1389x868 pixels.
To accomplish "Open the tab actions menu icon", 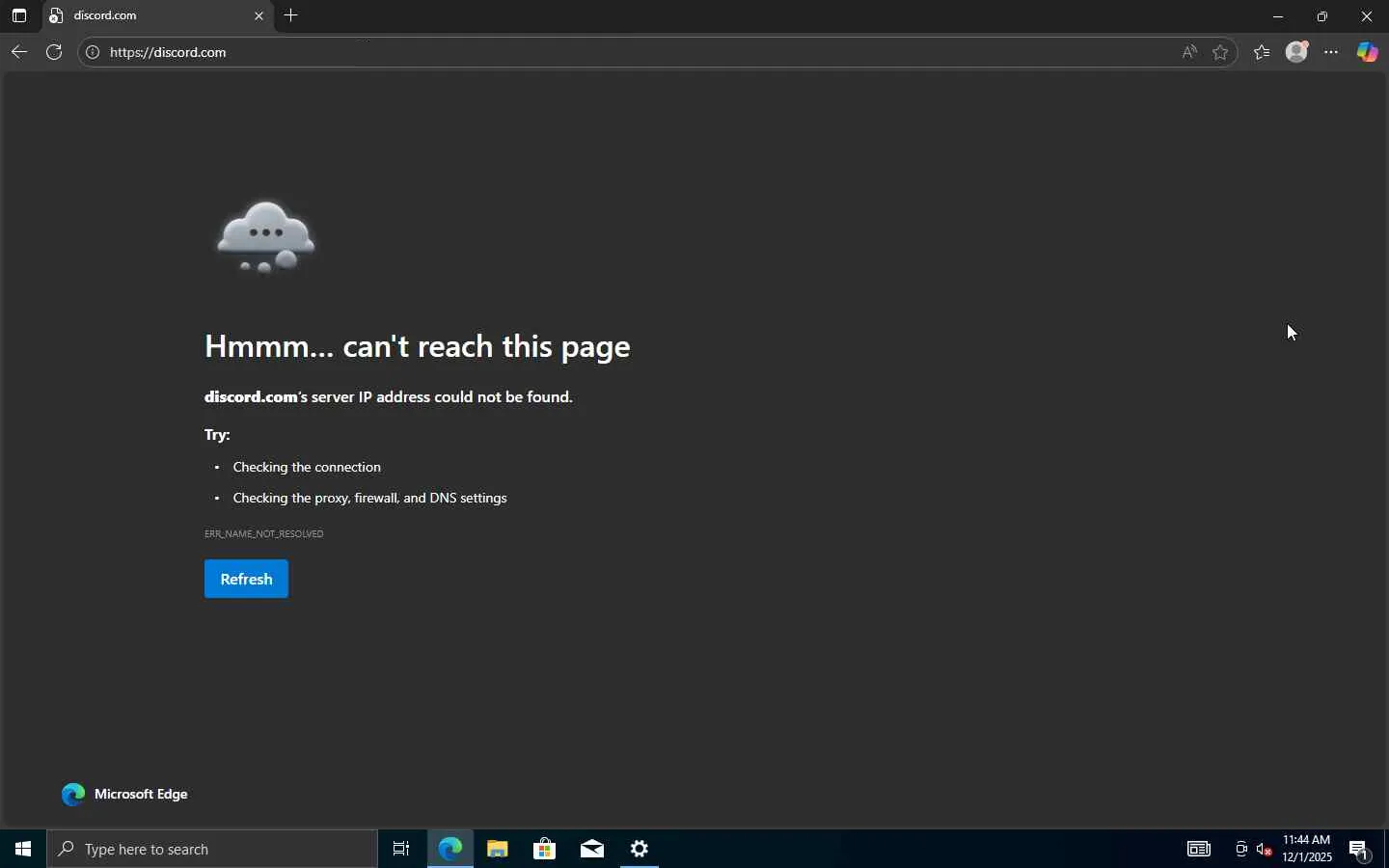I will tap(19, 16).
